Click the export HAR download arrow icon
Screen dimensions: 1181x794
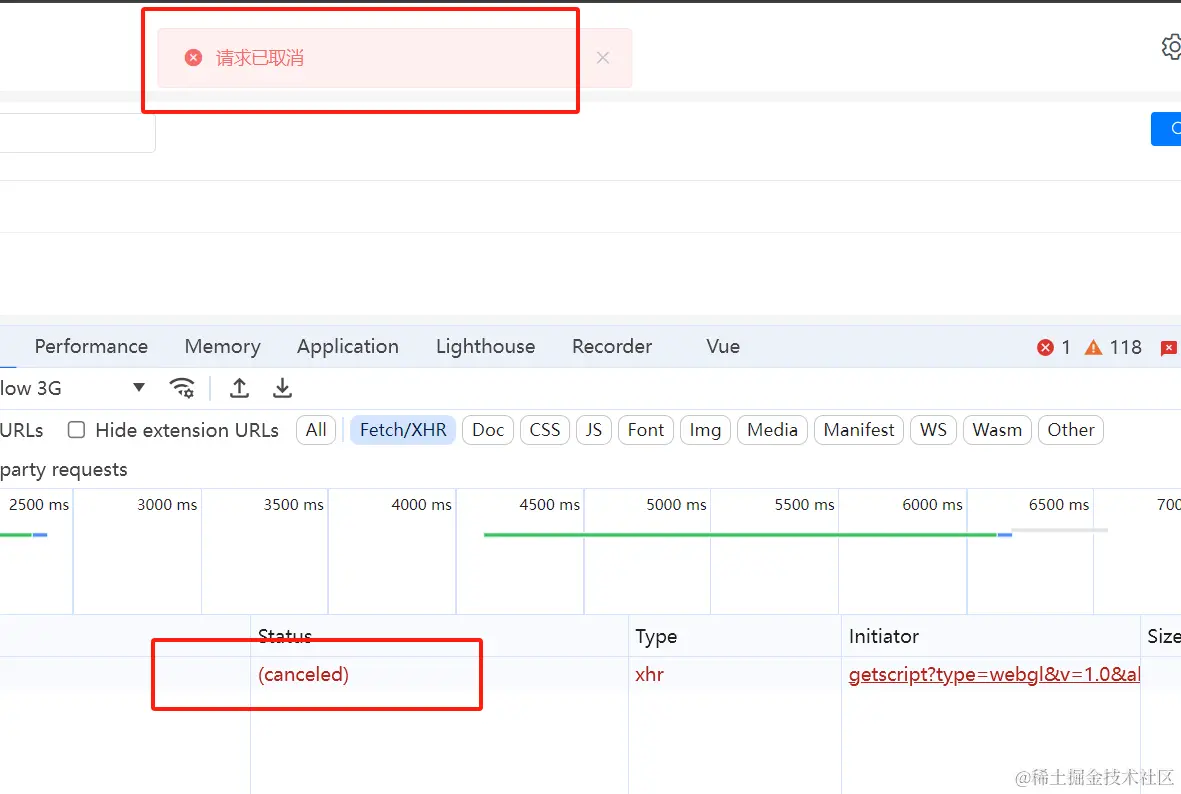282,388
